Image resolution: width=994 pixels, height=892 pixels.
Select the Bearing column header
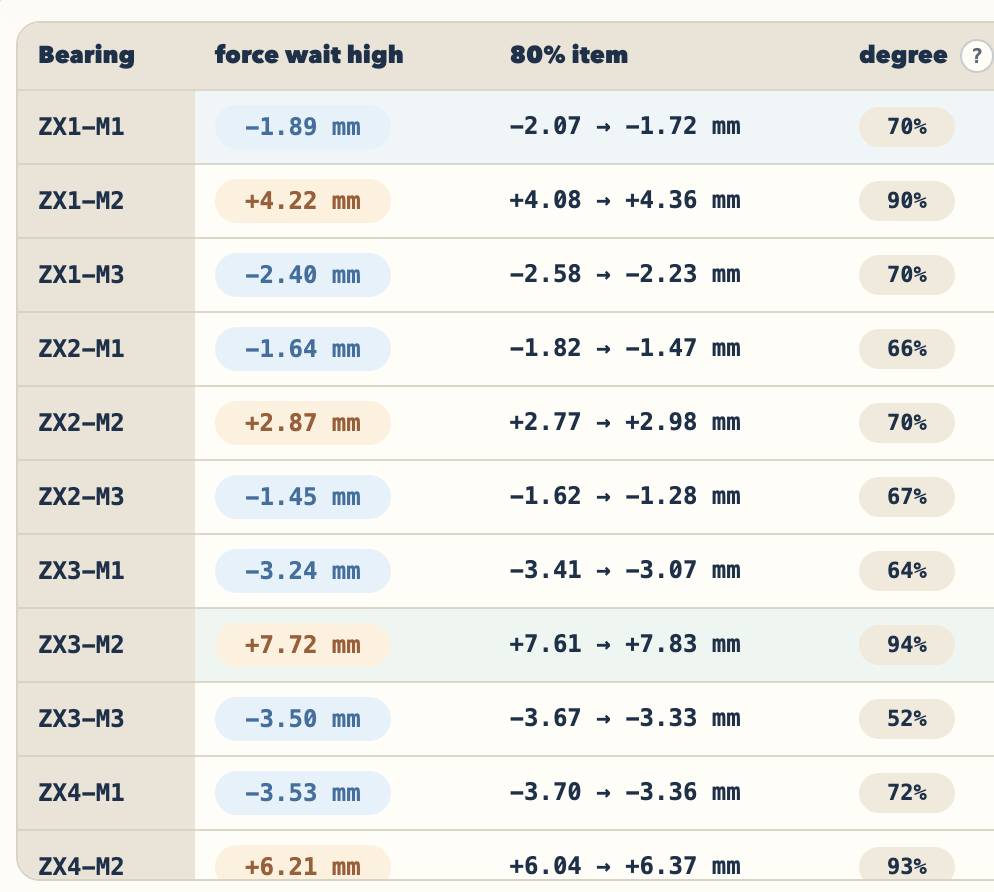[x=86, y=55]
